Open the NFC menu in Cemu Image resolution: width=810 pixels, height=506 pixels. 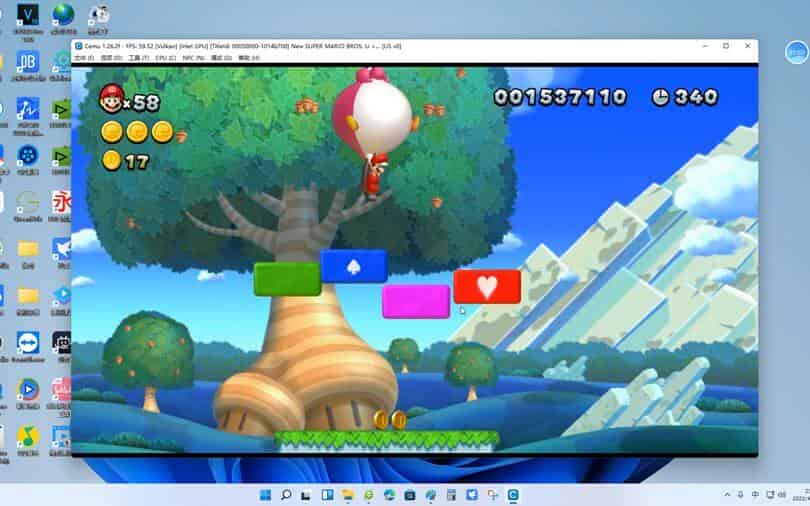coord(193,58)
